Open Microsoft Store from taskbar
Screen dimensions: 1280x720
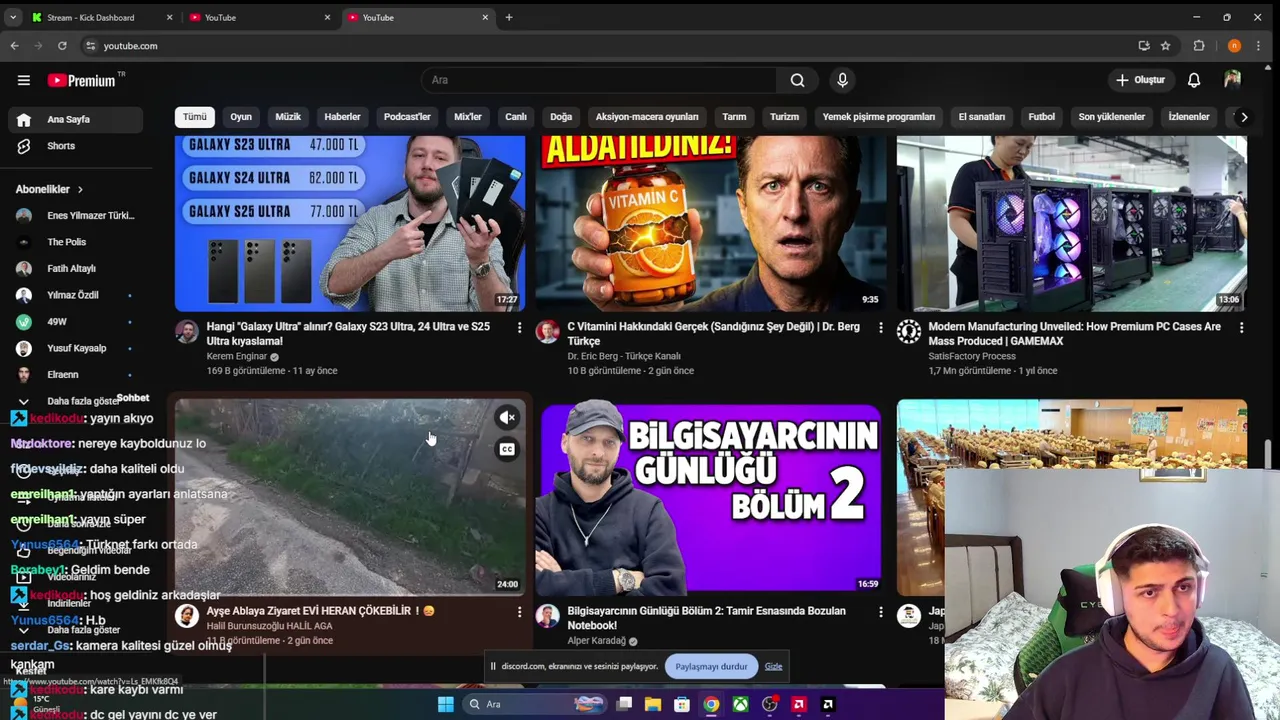pos(682,704)
